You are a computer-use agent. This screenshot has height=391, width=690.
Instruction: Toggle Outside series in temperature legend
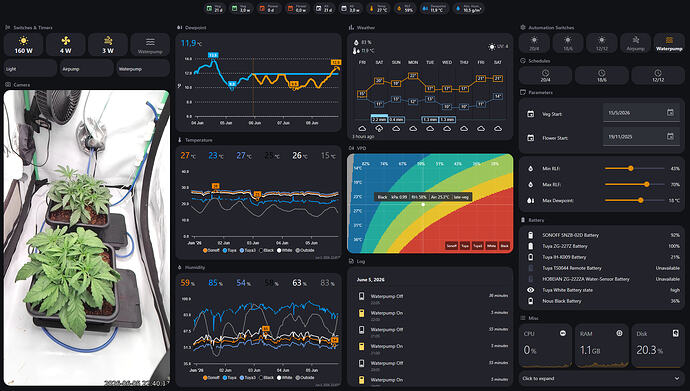pos(305,250)
